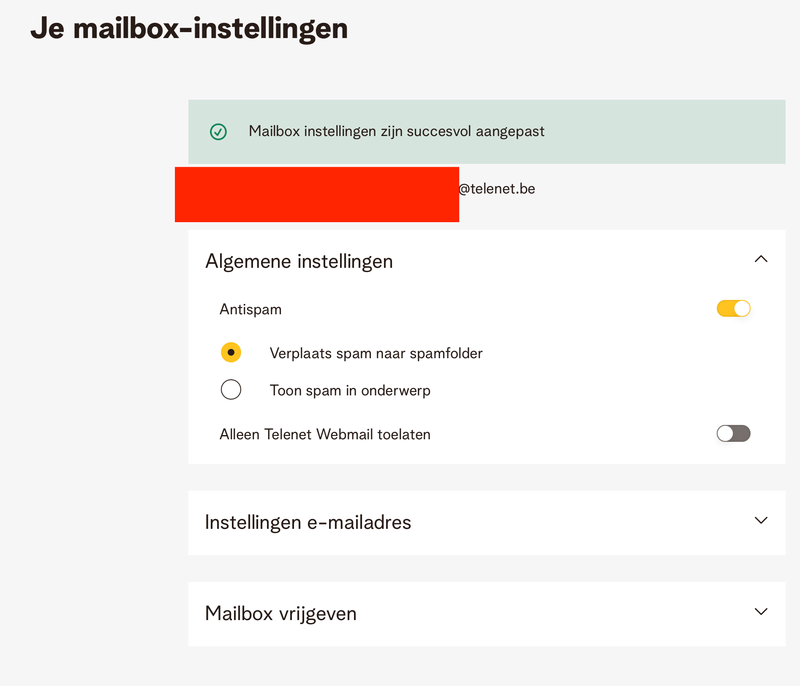Click the "Toon spam in onderwerp" label text
Image resolution: width=800 pixels, height=686 pixels.
(350, 391)
